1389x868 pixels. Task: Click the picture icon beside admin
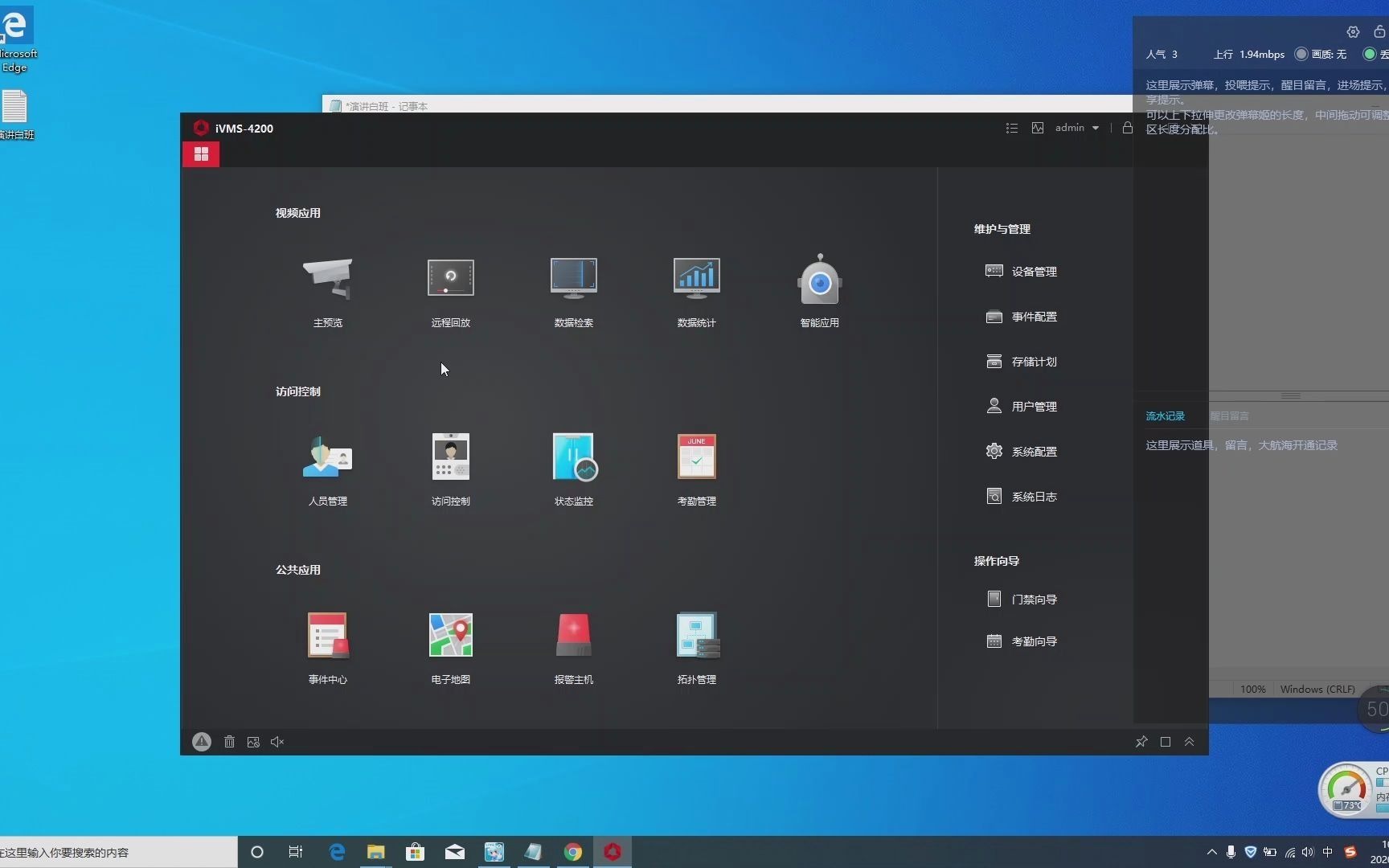1038,128
